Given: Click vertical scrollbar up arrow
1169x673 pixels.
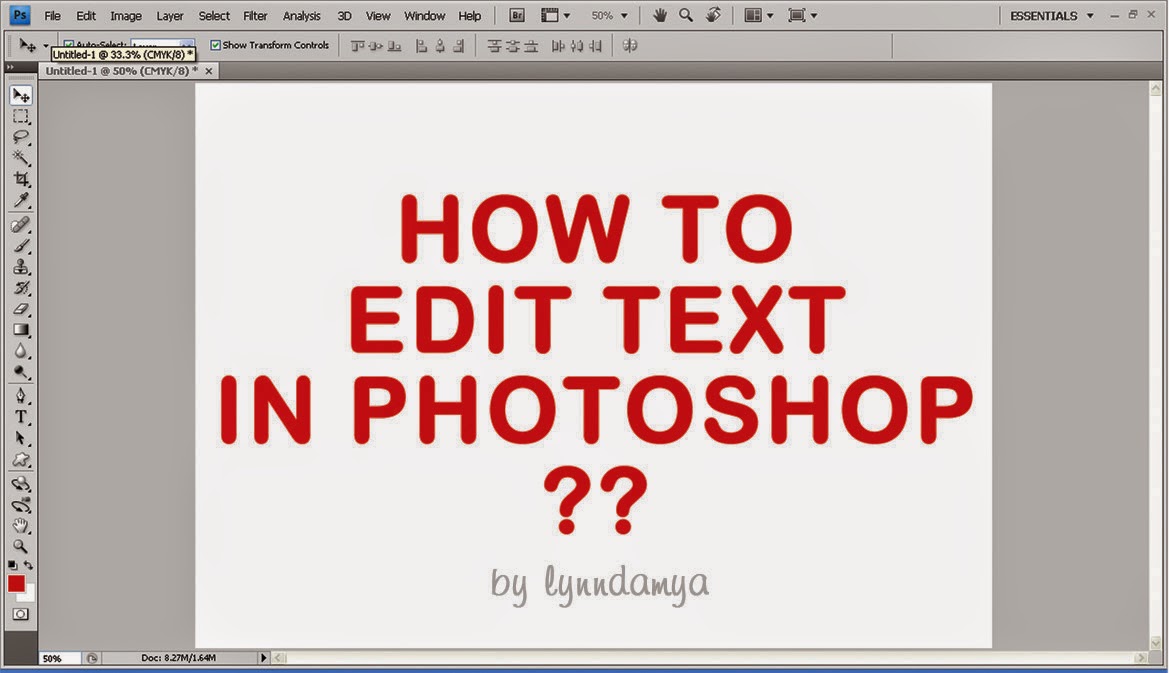Looking at the screenshot, I should point(1156,89).
